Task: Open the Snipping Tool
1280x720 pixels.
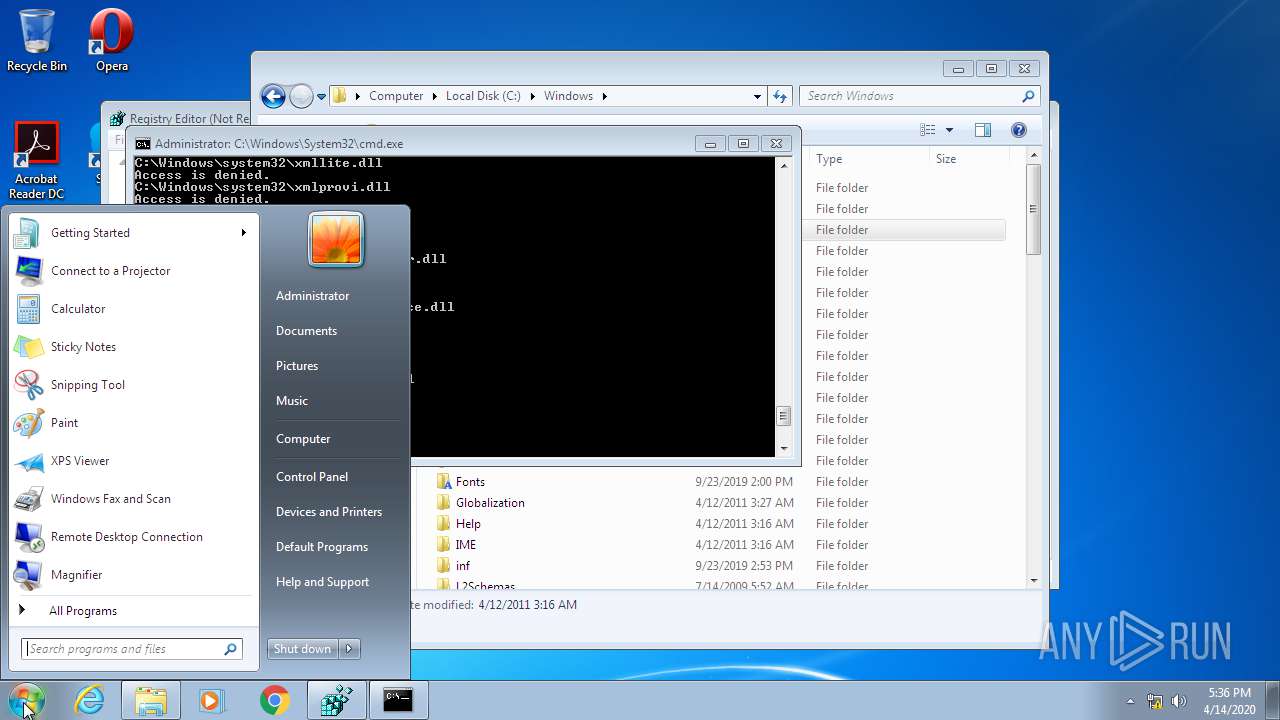Action: [133, 385]
